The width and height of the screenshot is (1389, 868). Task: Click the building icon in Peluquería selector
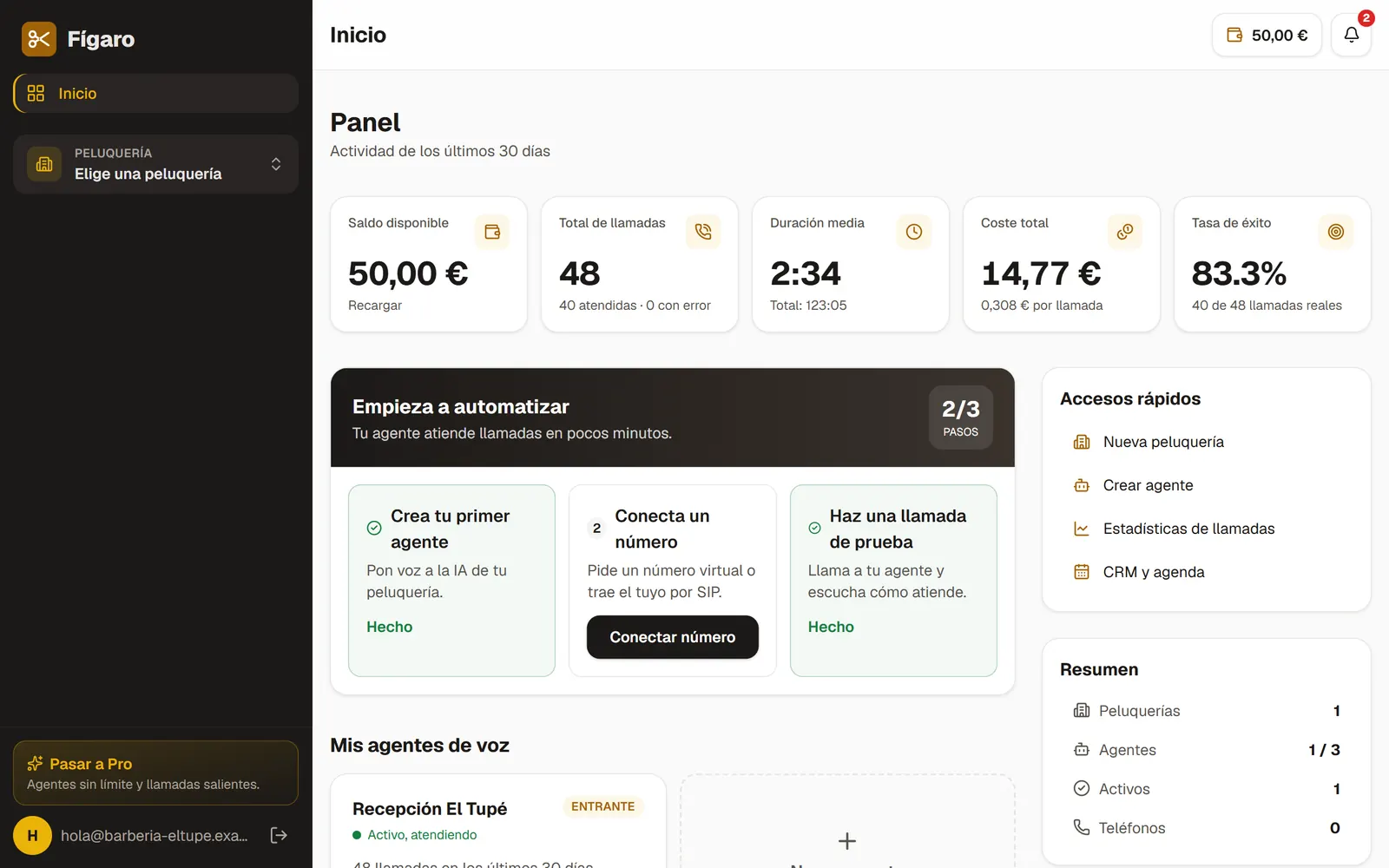click(x=44, y=164)
